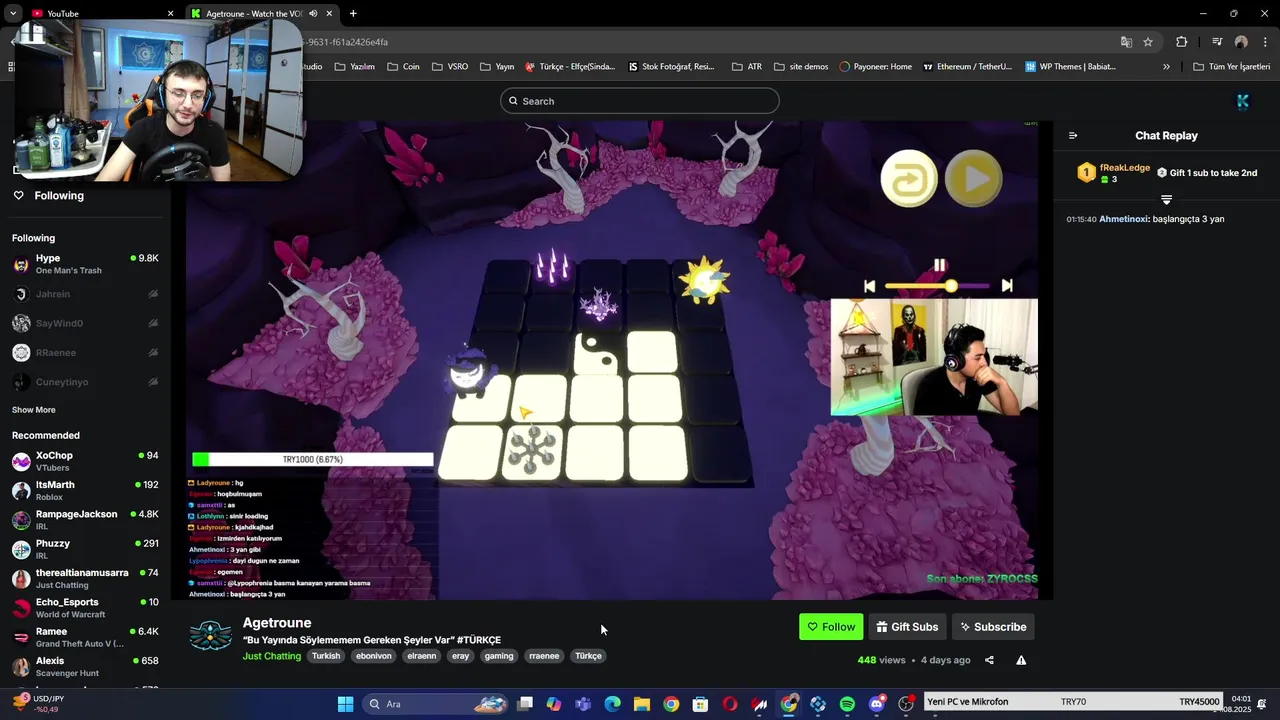Screen dimensions: 1280x720
Task: Open the Just Chatting category link
Action: pos(271,656)
